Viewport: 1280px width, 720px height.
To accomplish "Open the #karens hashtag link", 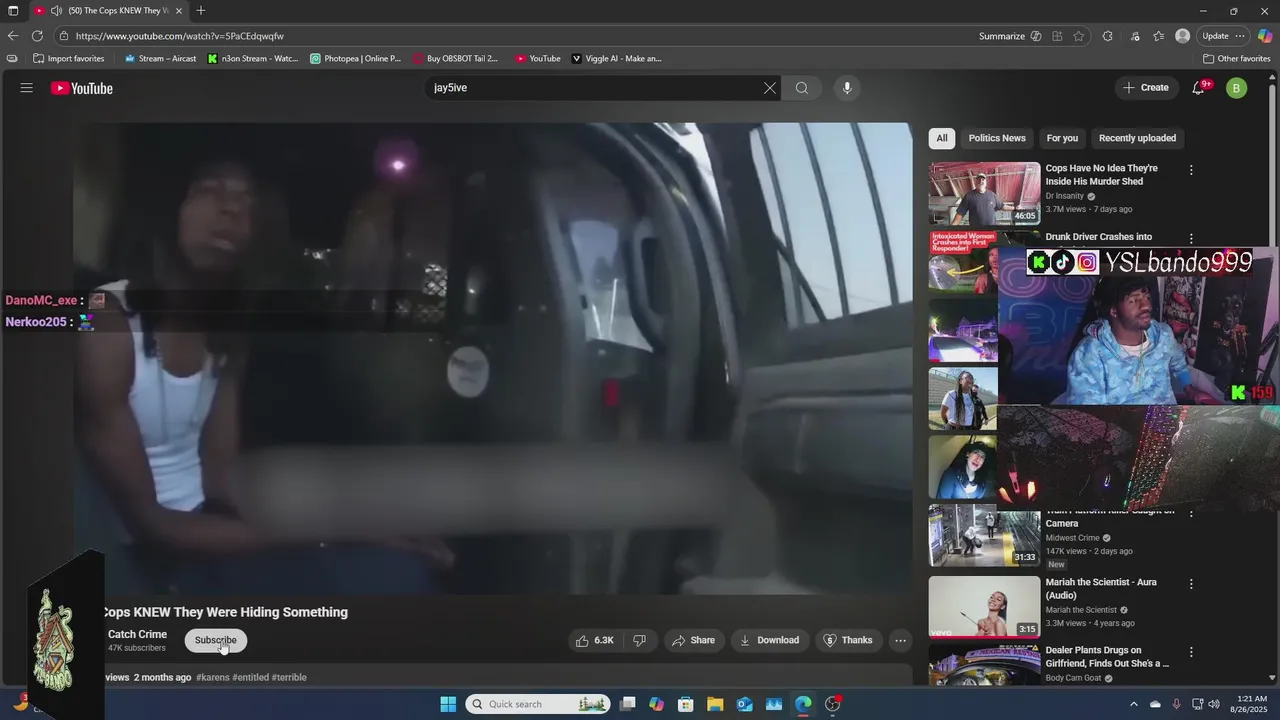I will 212,677.
